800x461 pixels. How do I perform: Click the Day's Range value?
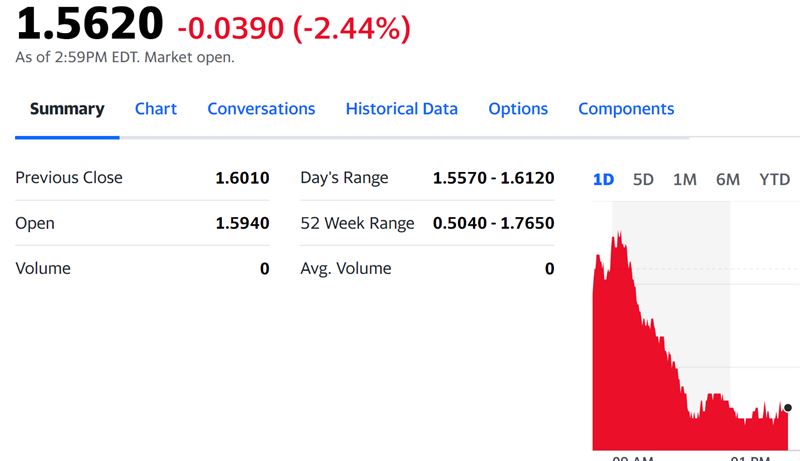point(493,178)
